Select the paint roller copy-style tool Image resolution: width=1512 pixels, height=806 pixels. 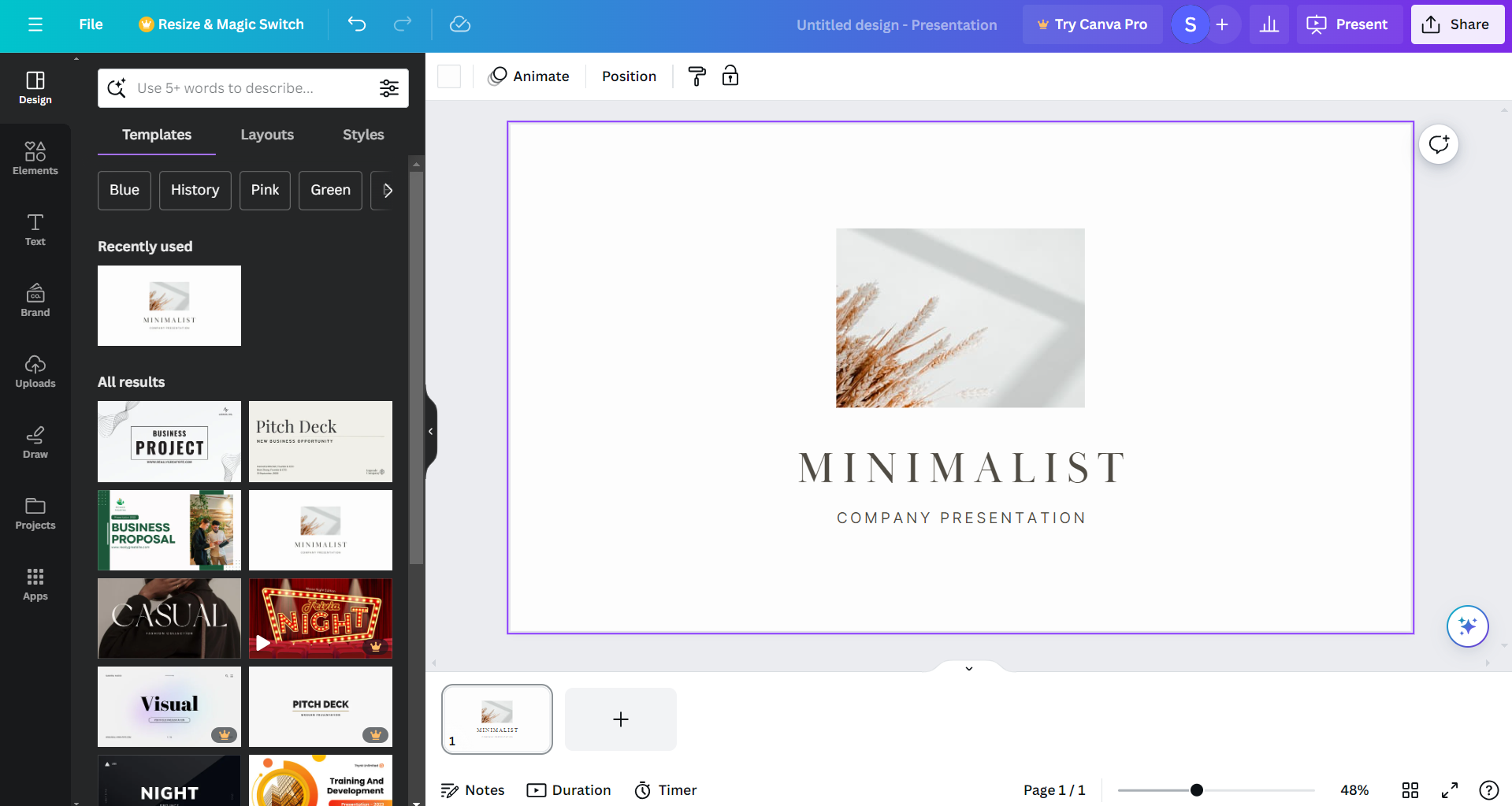coord(697,76)
